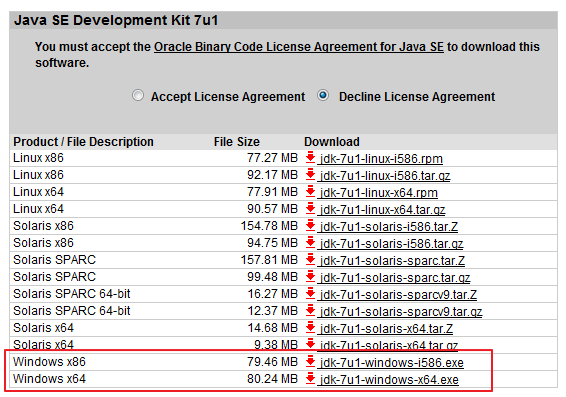Image resolution: width=566 pixels, height=397 pixels.
Task: Click the File Size column header
Action: [x=237, y=142]
